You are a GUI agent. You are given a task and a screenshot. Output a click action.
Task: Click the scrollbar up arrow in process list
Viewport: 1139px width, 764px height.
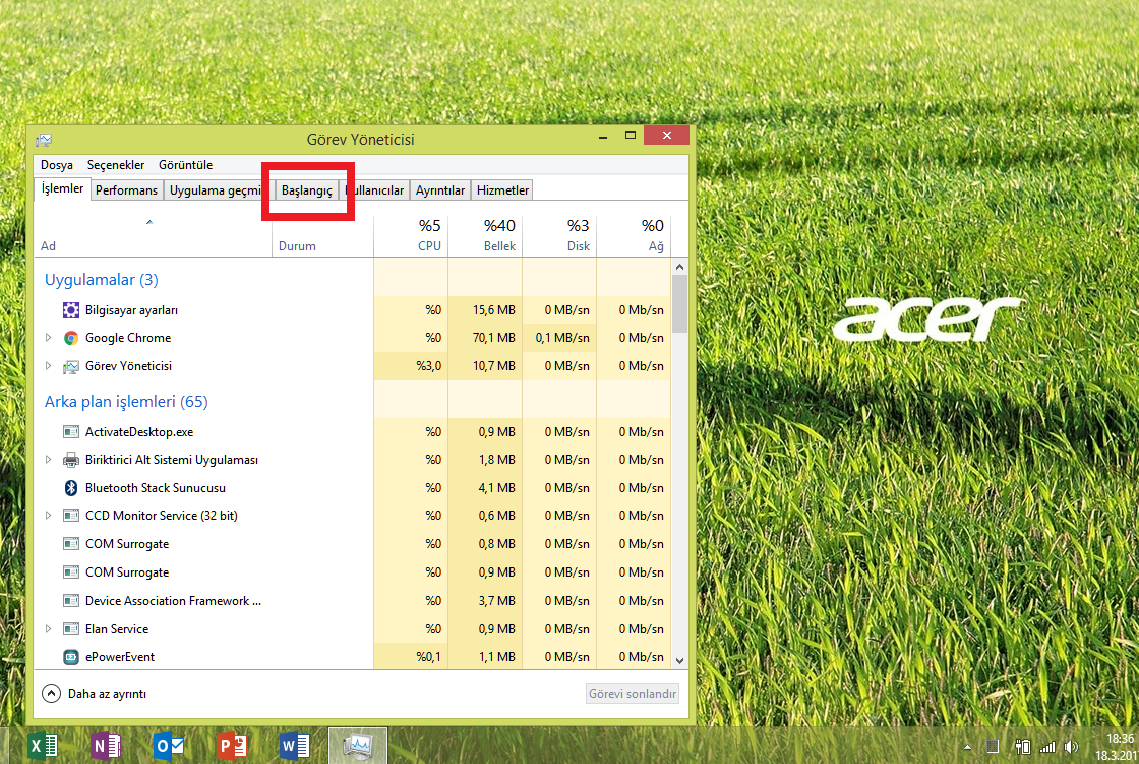[x=680, y=267]
